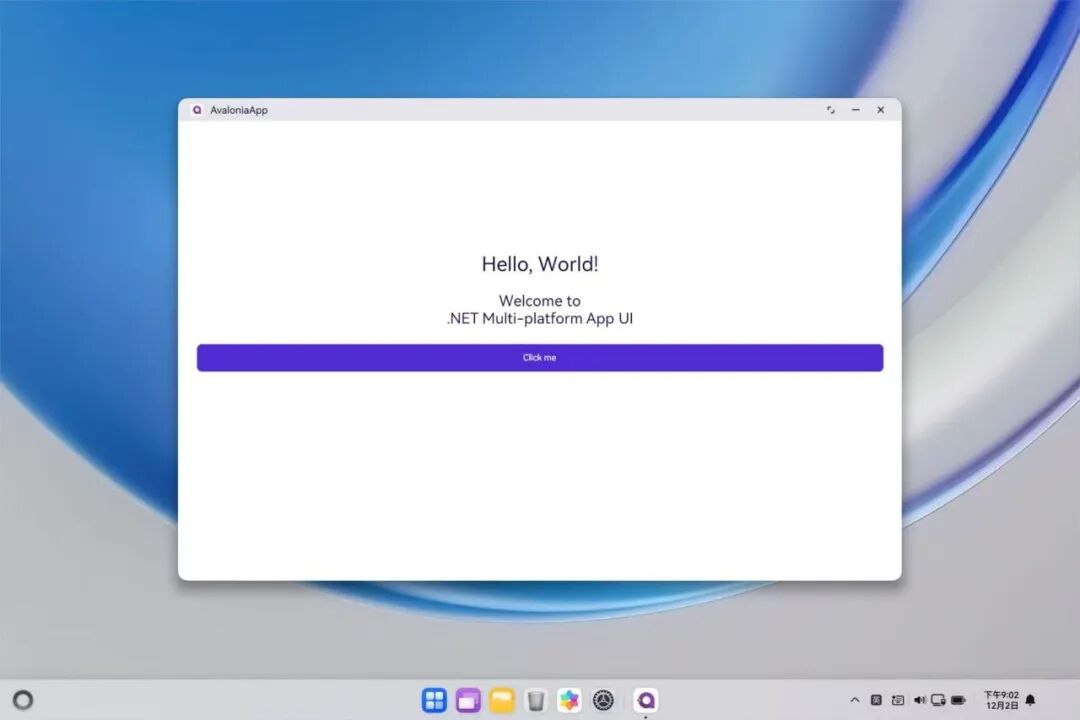This screenshot has height=720, width=1080.
Task: Click the AvaloniaApp icon in title bar
Action: [x=197, y=110]
